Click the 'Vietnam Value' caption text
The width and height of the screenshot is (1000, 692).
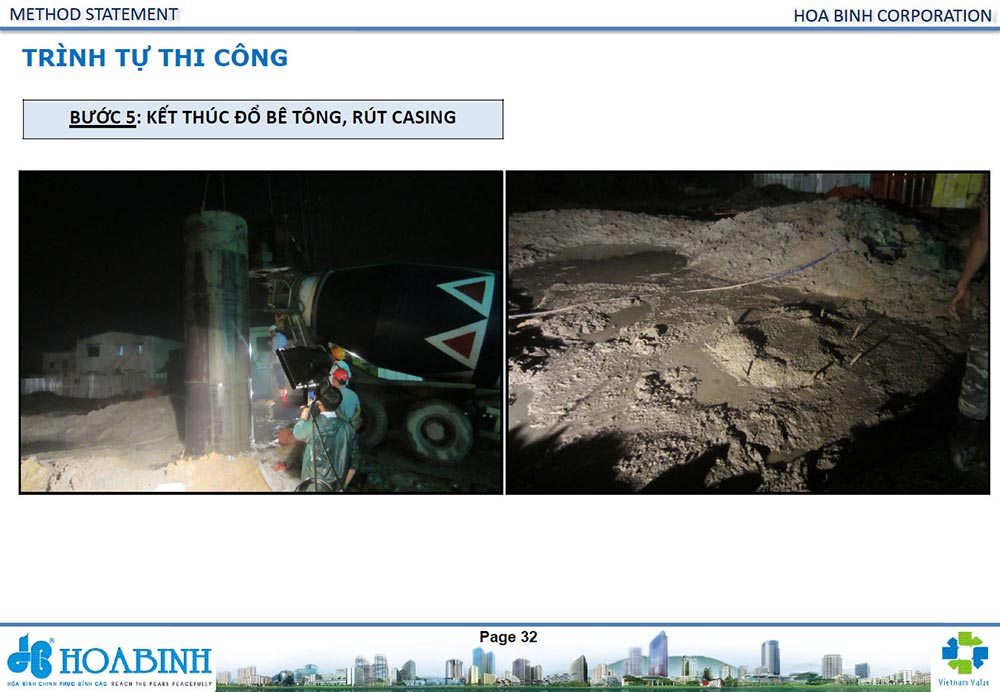965,683
